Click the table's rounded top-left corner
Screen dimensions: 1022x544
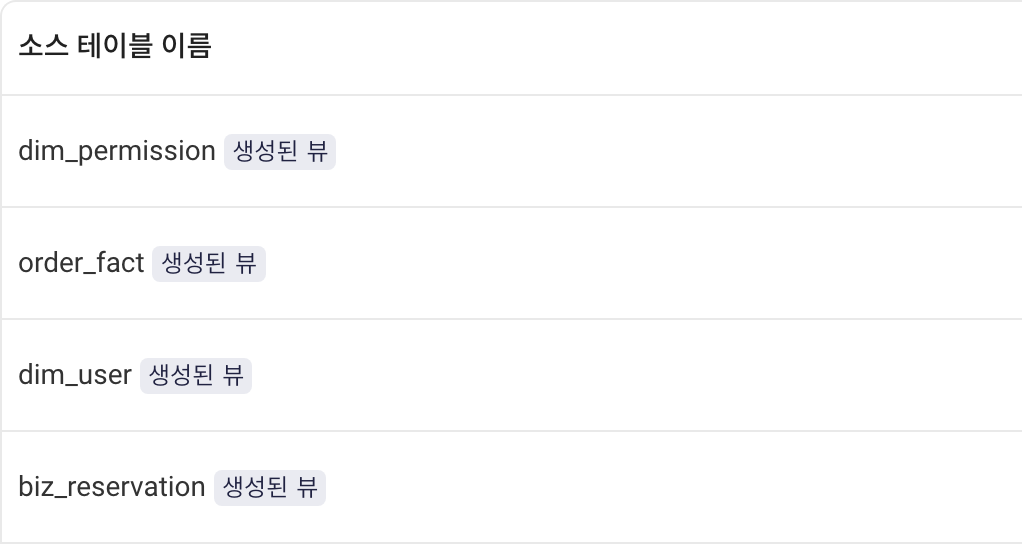tap(5, 5)
